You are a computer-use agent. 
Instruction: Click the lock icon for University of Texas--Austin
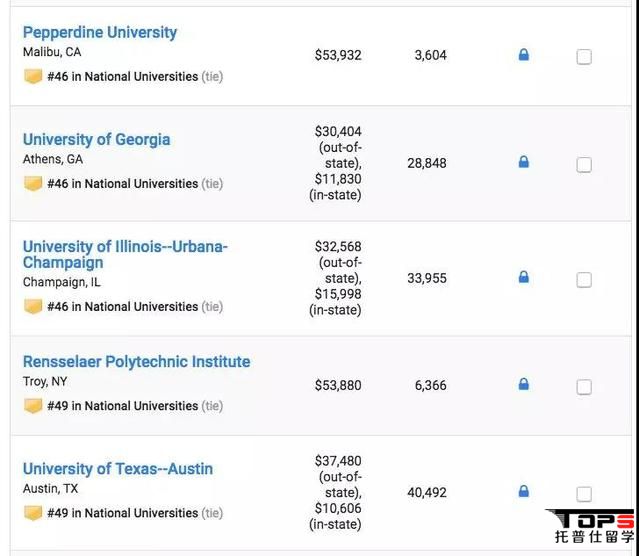[524, 491]
